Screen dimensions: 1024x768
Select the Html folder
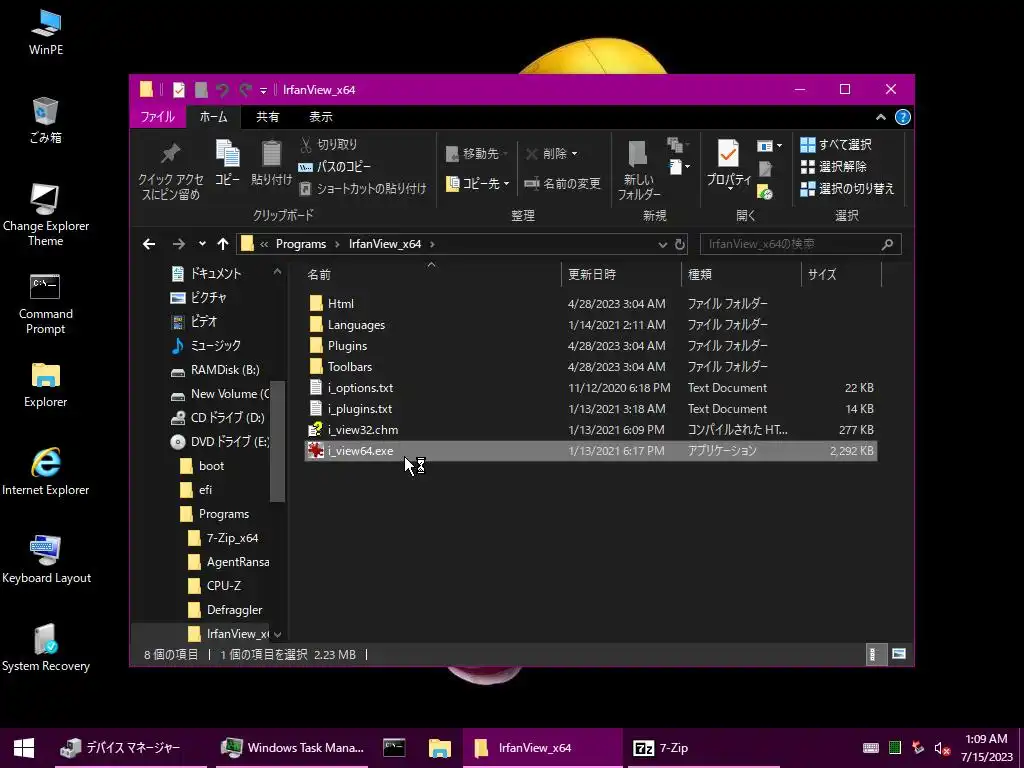[x=590, y=304]
